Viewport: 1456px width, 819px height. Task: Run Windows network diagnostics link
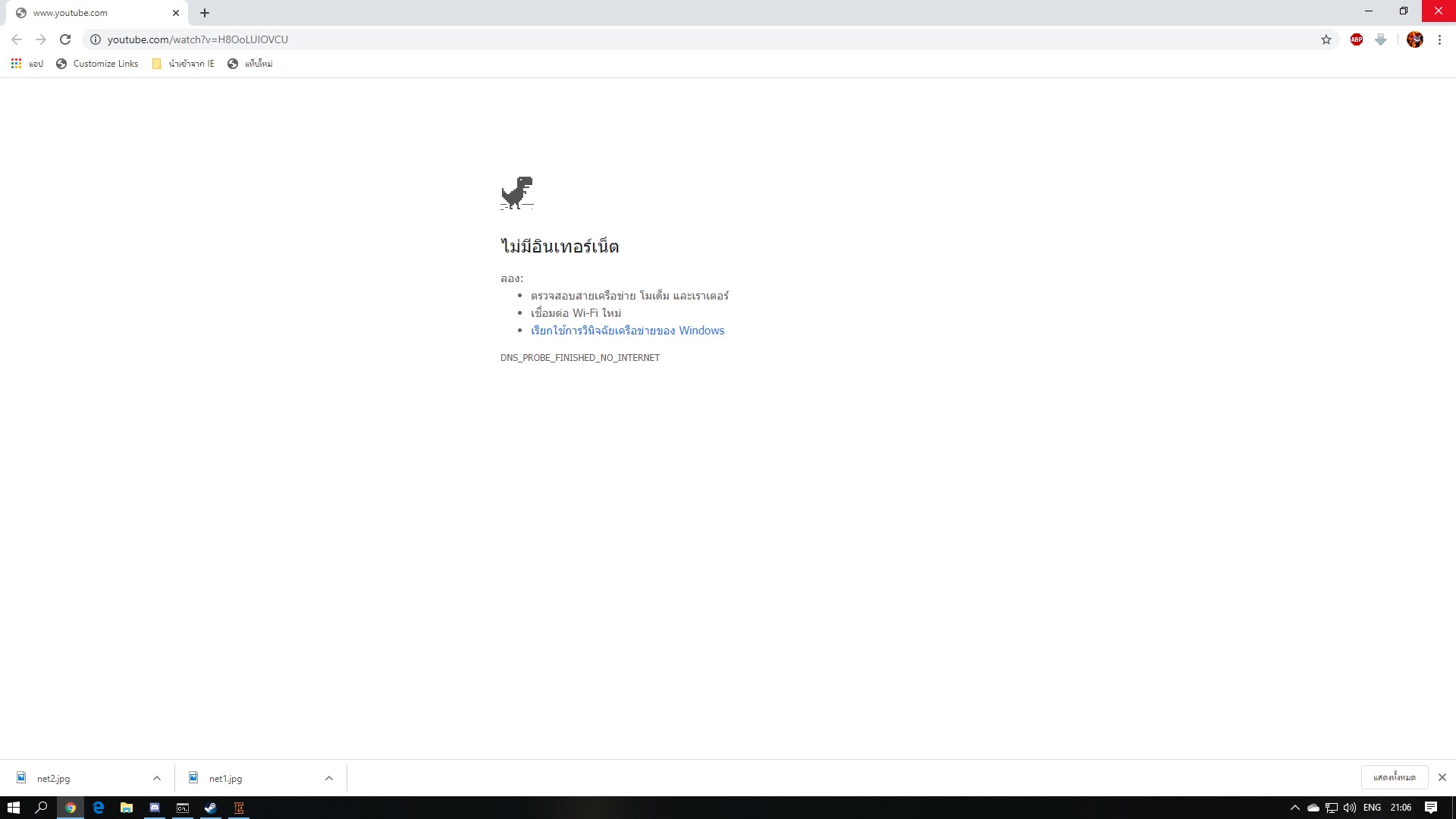point(627,331)
